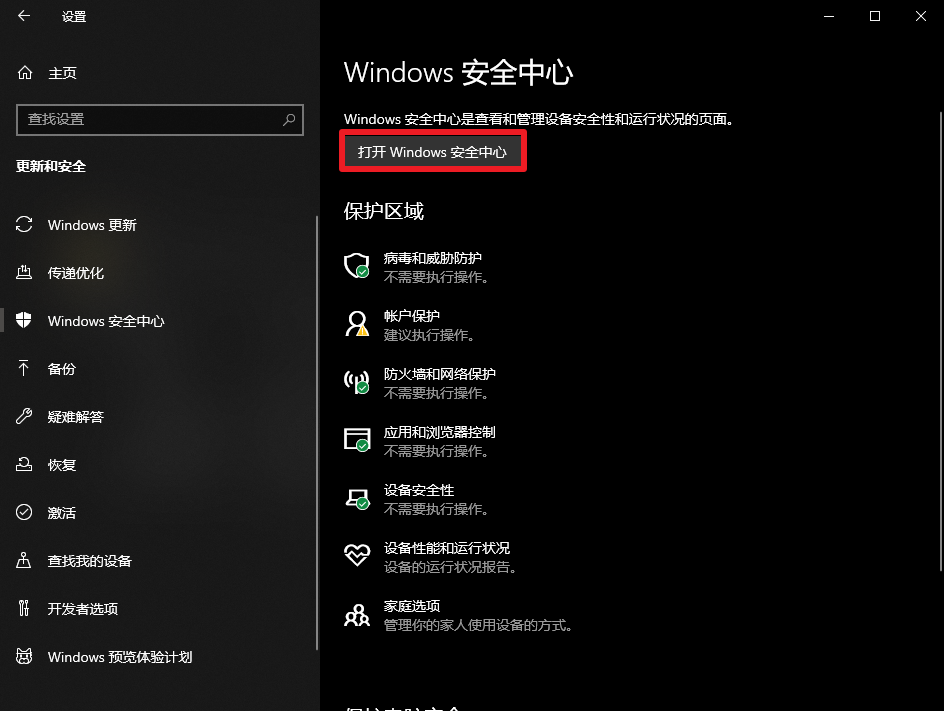Open the 病毒和威胁防护 link
This screenshot has width=944, height=711.
click(x=433, y=258)
